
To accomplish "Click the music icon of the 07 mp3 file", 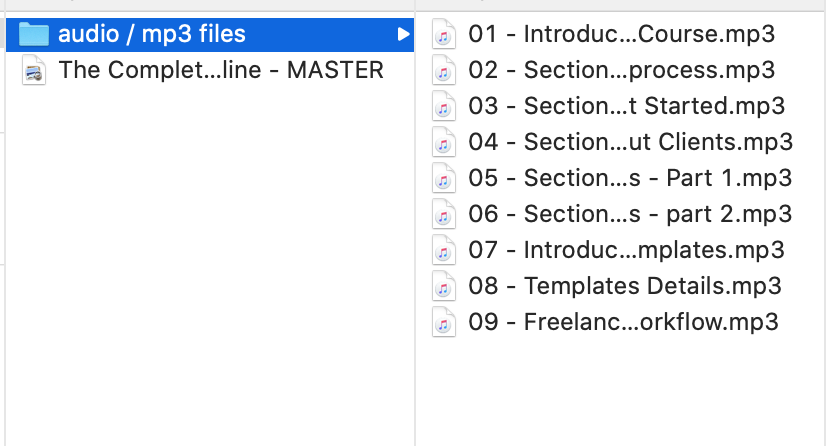I will [444, 251].
